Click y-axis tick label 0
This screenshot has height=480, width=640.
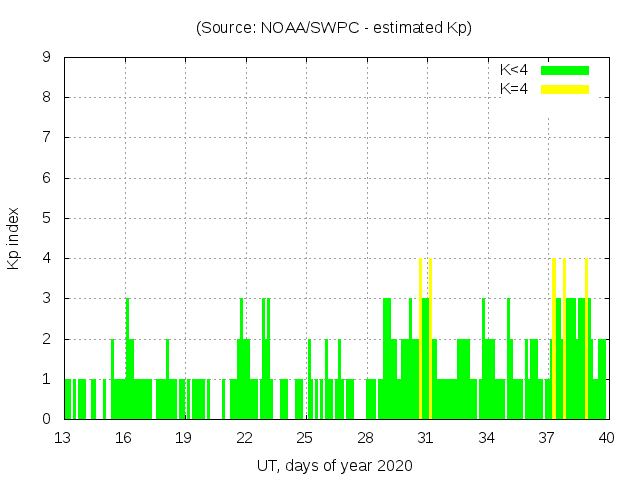coord(46,419)
